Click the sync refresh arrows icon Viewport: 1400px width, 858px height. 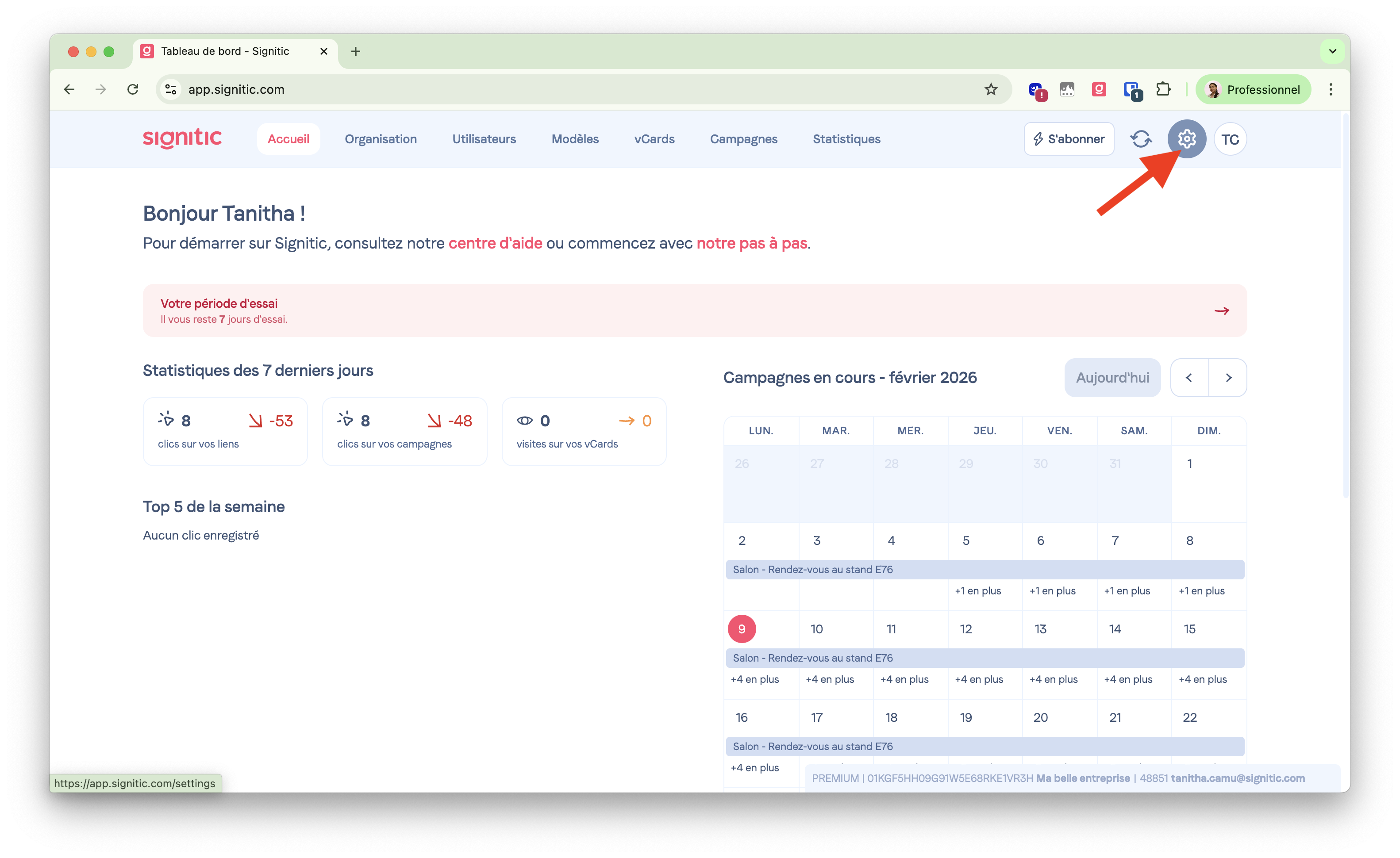[x=1140, y=139]
